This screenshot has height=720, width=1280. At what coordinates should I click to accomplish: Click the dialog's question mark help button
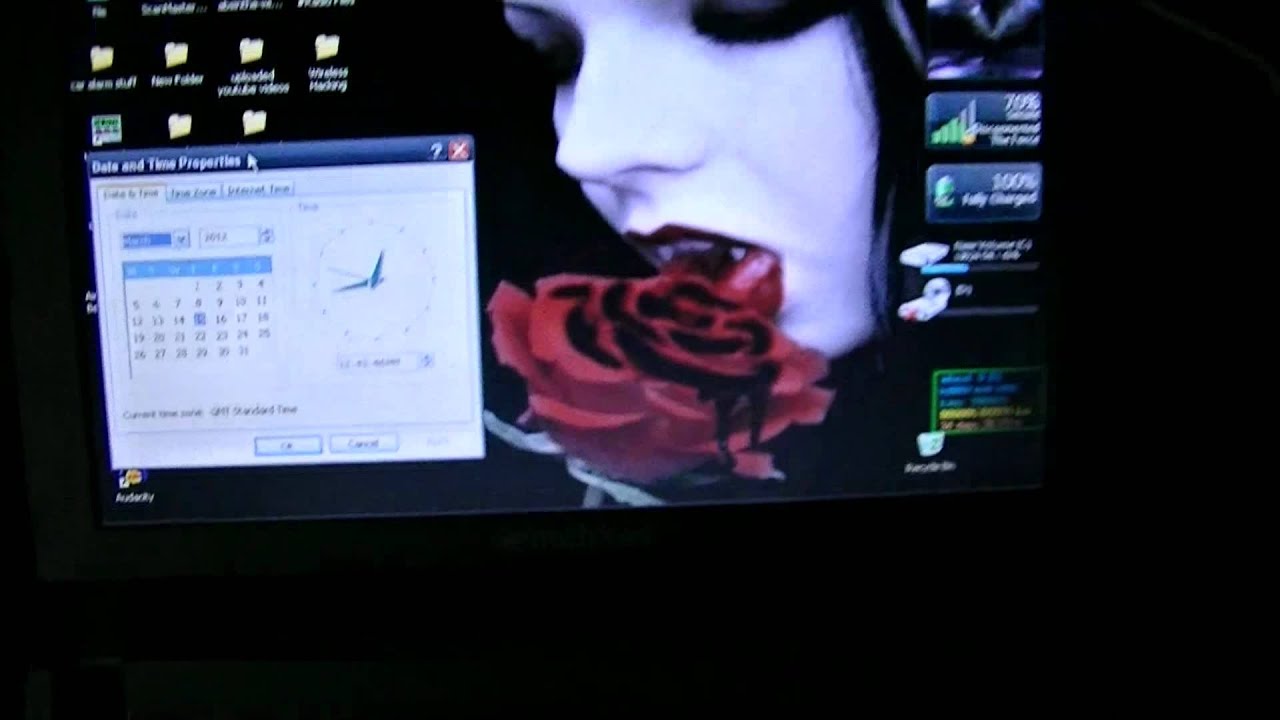[436, 152]
